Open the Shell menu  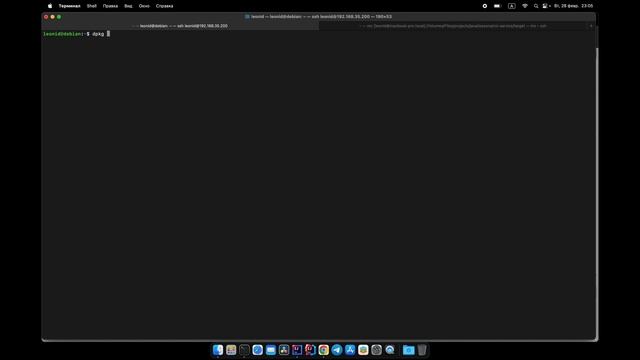coord(91,6)
